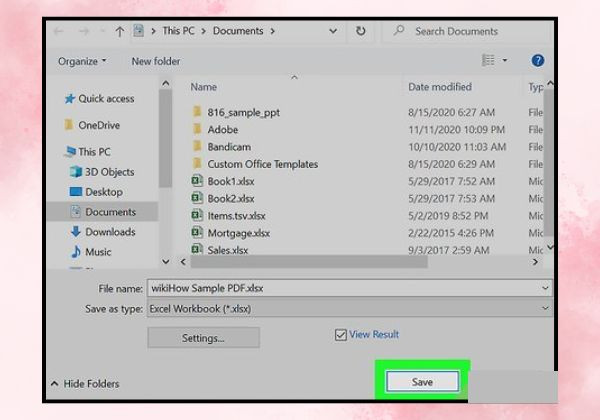
Task: Click the Save button
Action: point(422,381)
